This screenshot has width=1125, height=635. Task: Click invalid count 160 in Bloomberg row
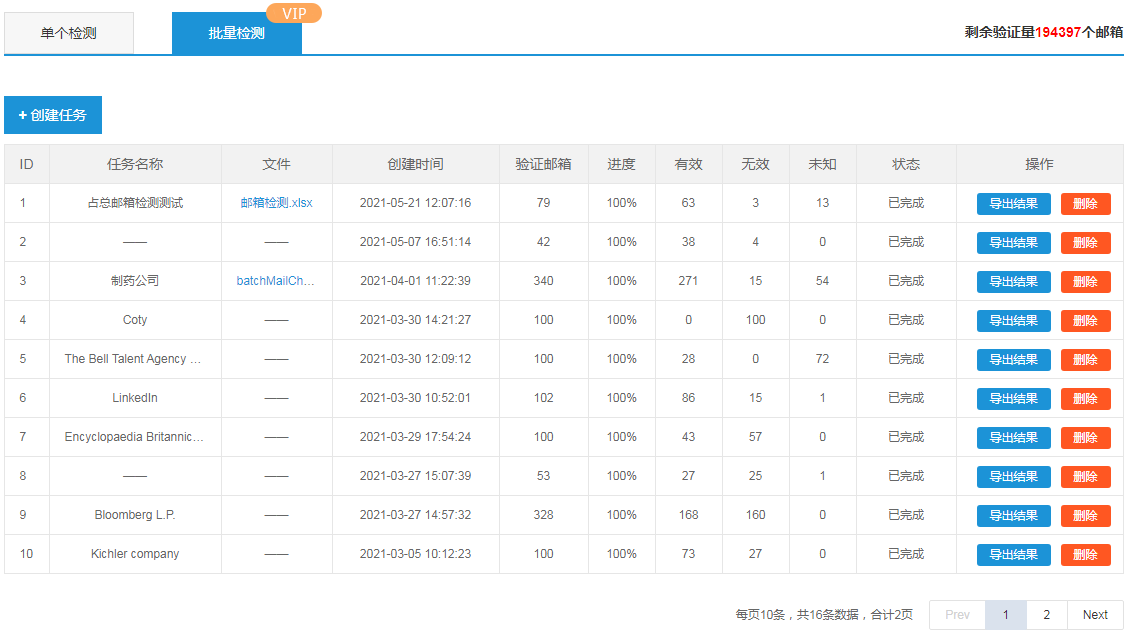click(755, 514)
